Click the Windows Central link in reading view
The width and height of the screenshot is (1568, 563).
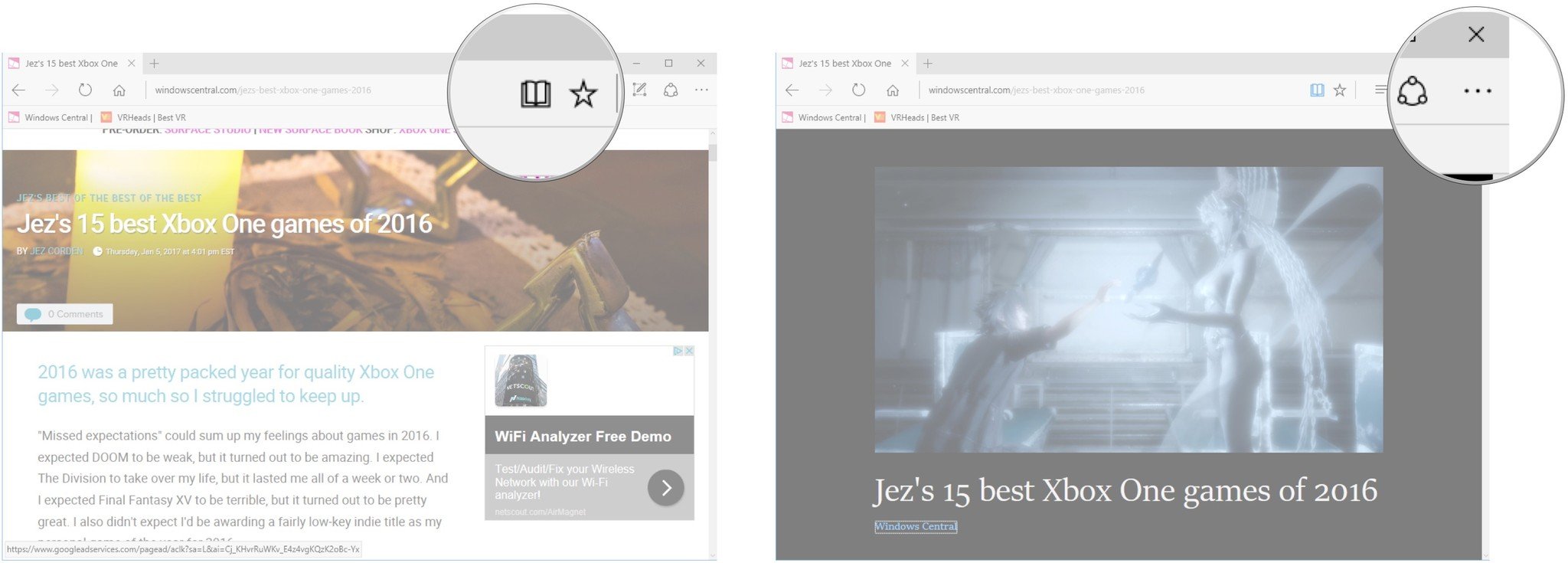point(916,526)
